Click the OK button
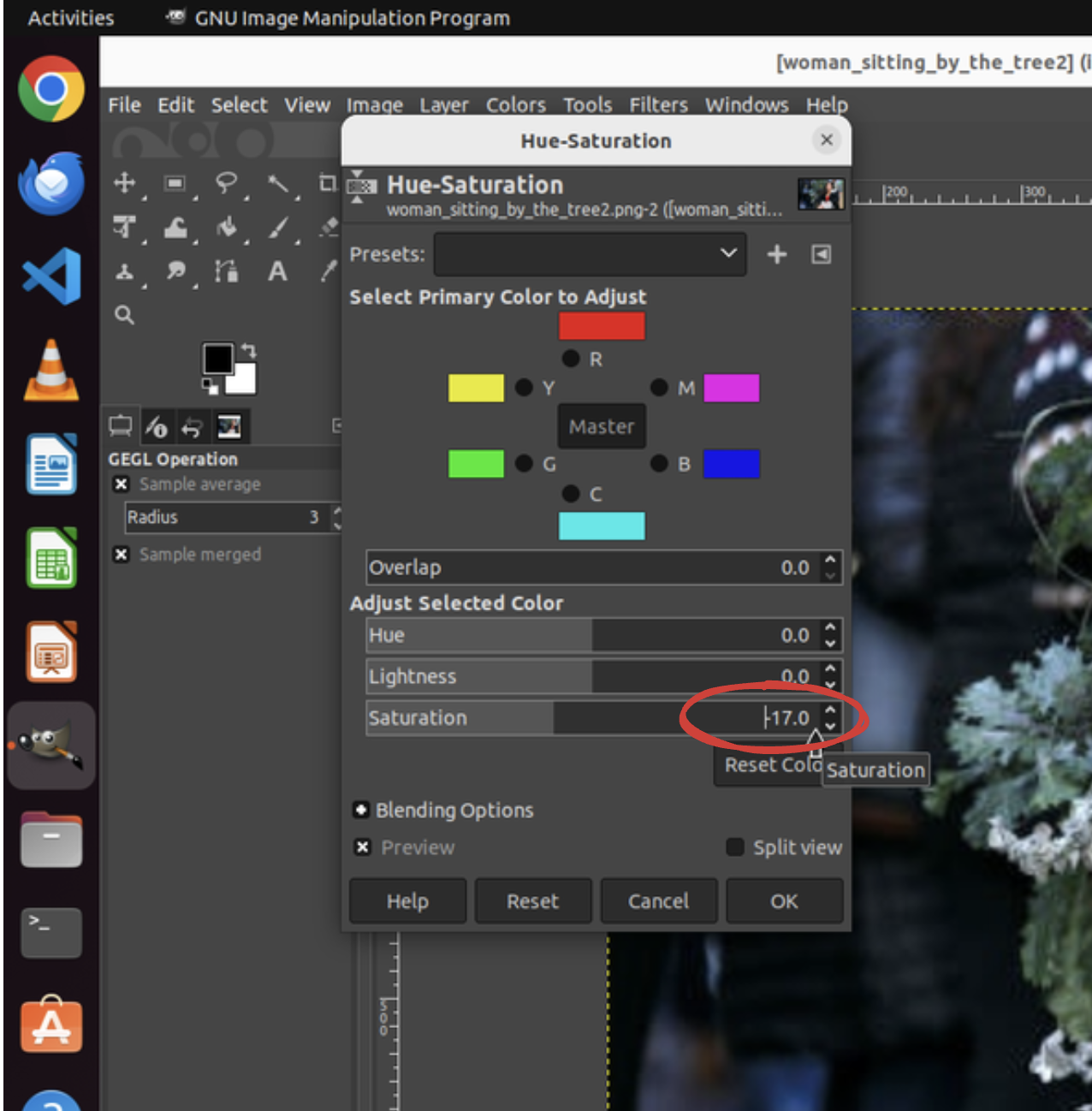Viewport: 1092px width, 1111px height. pos(784,901)
